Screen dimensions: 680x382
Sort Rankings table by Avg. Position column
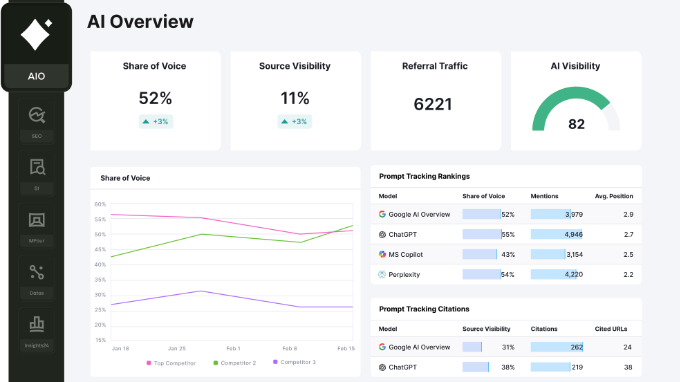614,196
